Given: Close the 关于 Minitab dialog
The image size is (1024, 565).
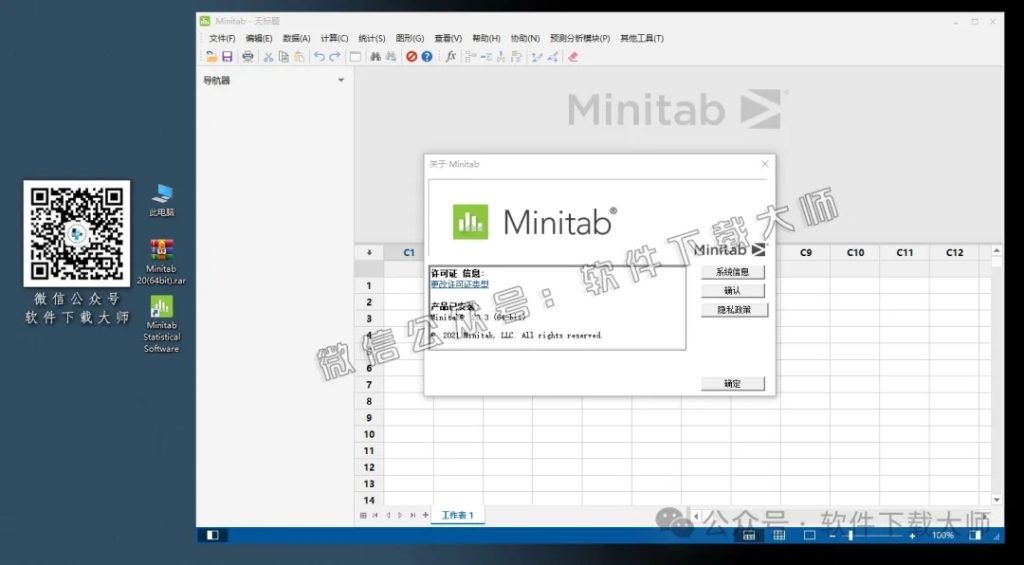Looking at the screenshot, I should click(x=765, y=164).
